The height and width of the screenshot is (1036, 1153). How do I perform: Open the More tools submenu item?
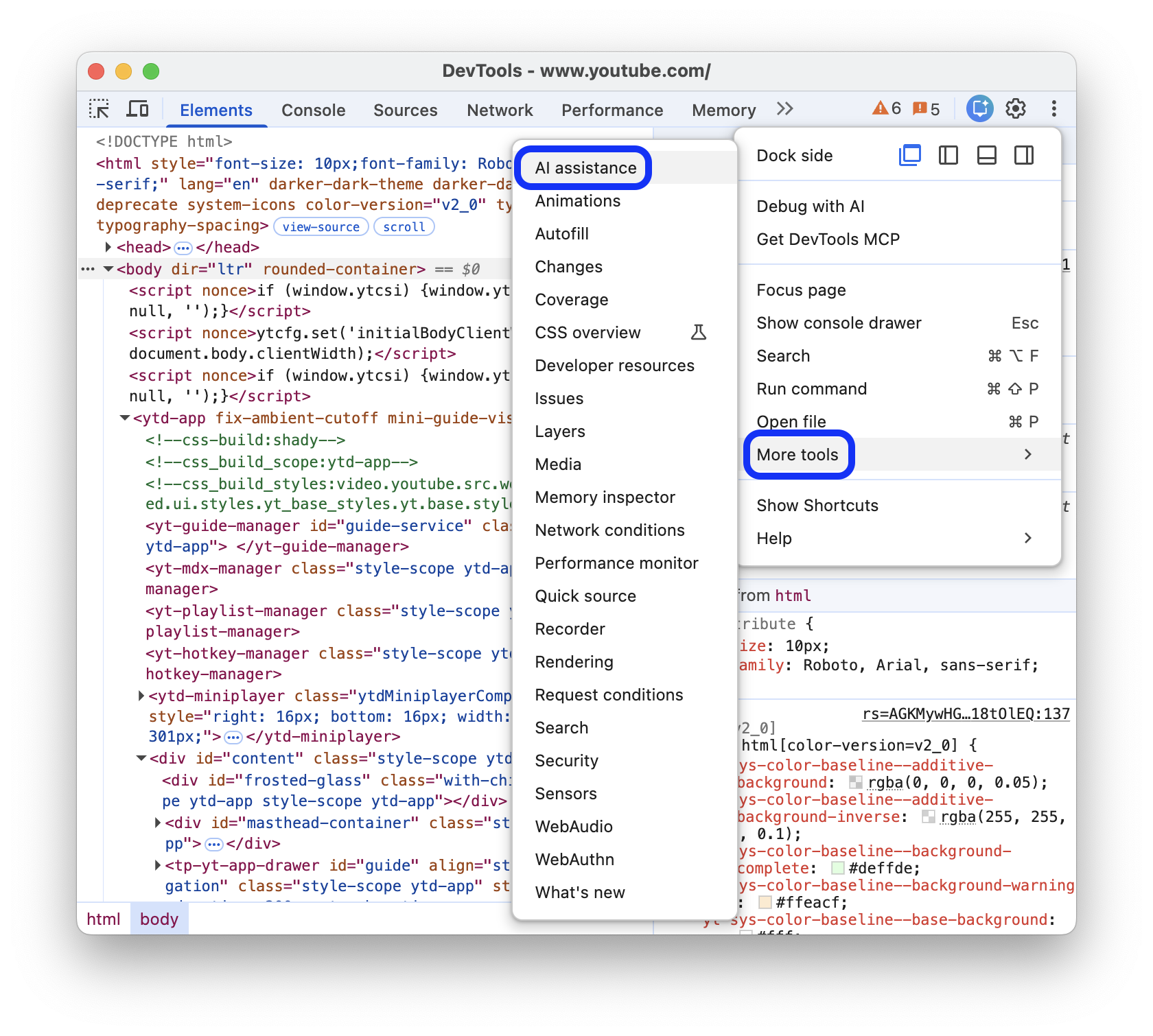pos(898,455)
